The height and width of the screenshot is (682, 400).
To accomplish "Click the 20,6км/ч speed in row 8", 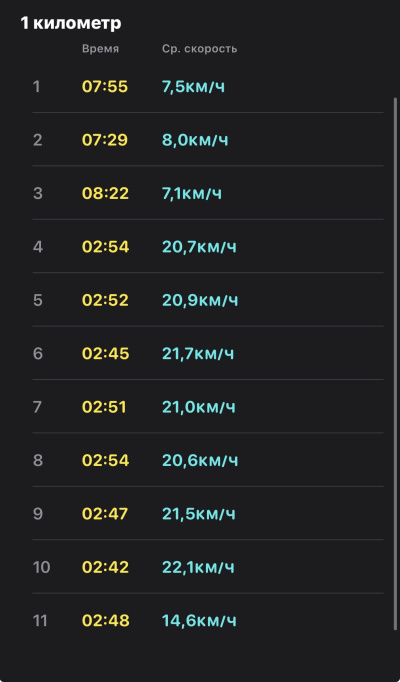I will click(200, 460).
